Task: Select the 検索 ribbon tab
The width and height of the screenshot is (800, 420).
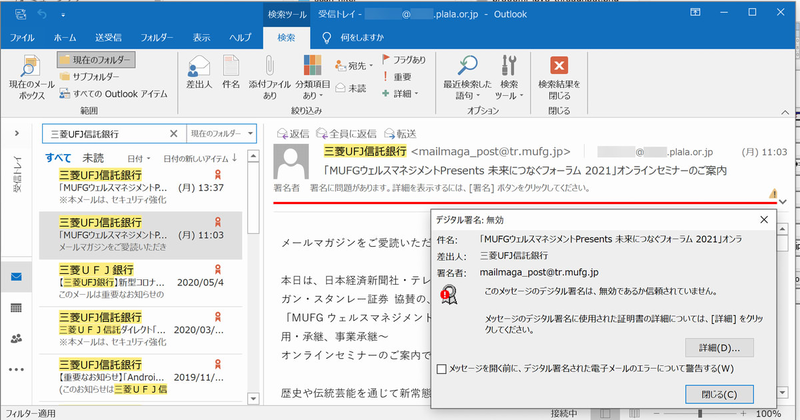Action: pyautogui.click(x=286, y=37)
